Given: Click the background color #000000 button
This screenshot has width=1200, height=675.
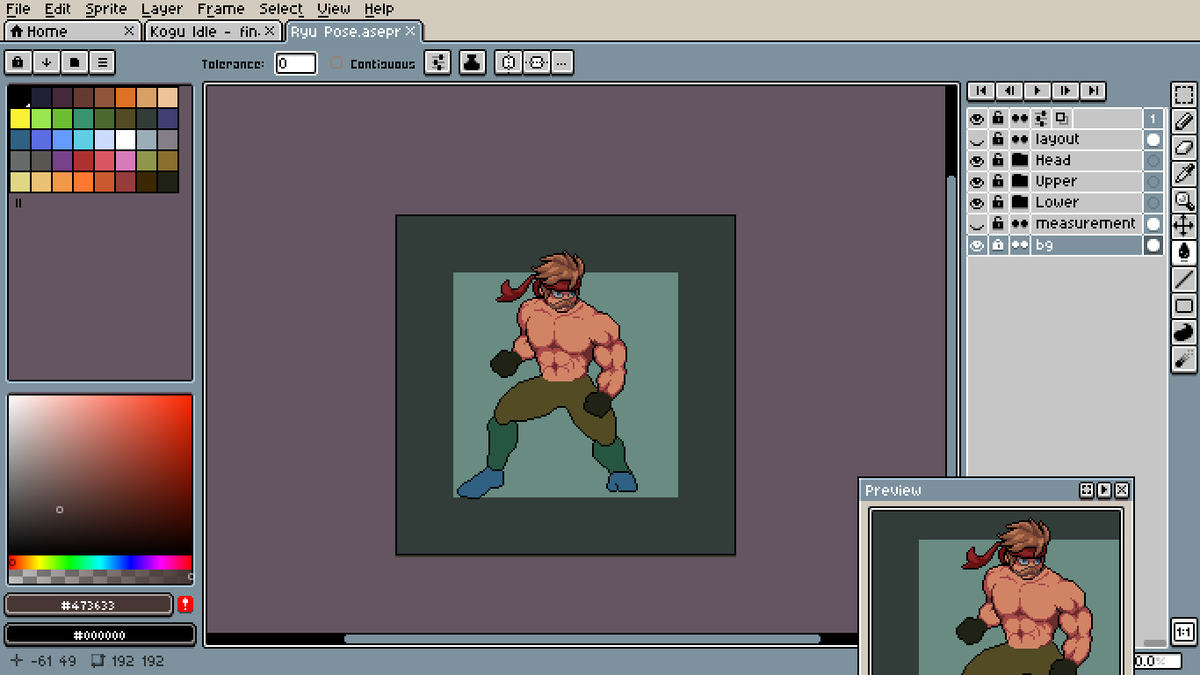Looking at the screenshot, I should point(100,634).
